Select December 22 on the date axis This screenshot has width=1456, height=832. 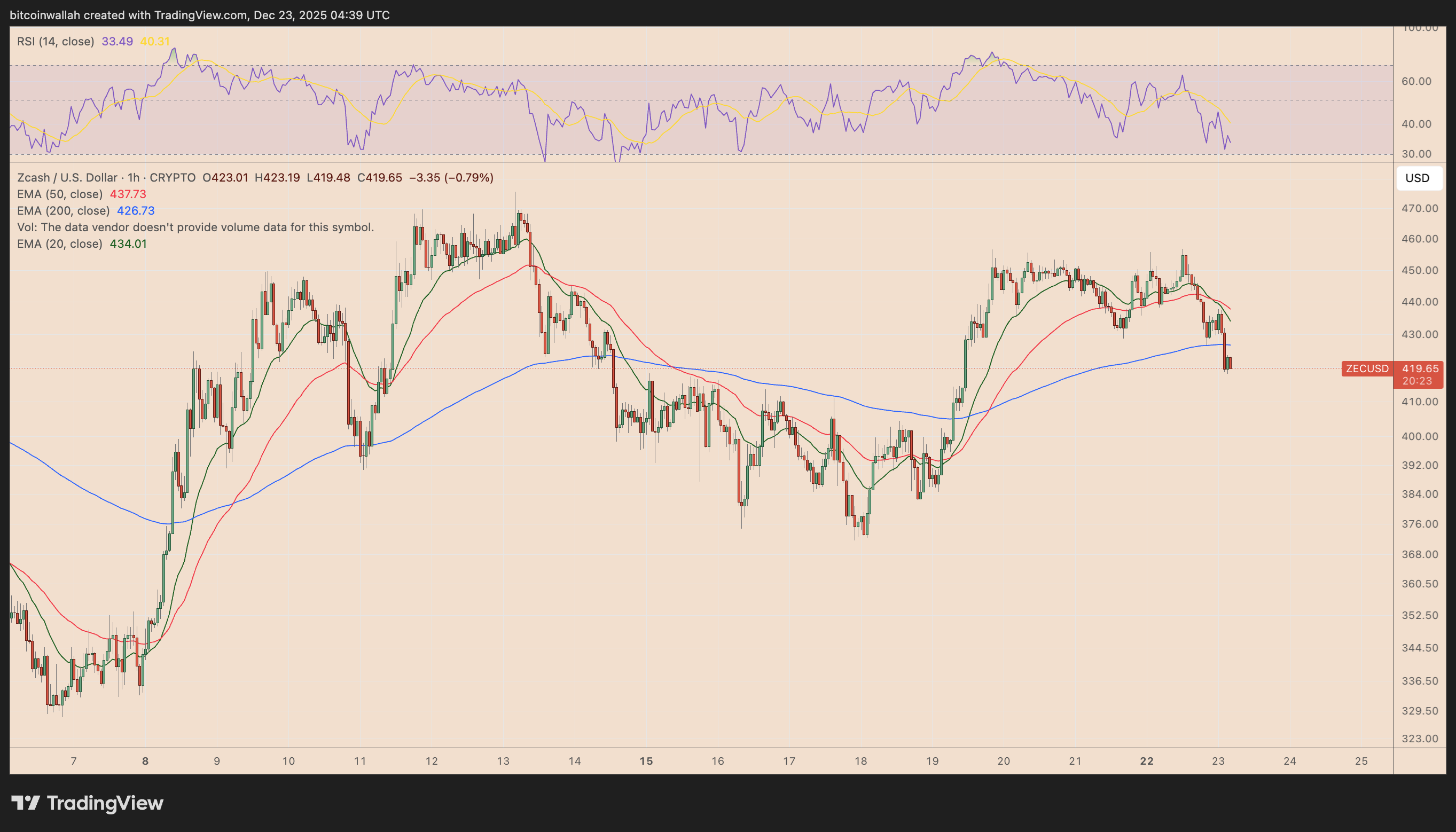(1147, 760)
